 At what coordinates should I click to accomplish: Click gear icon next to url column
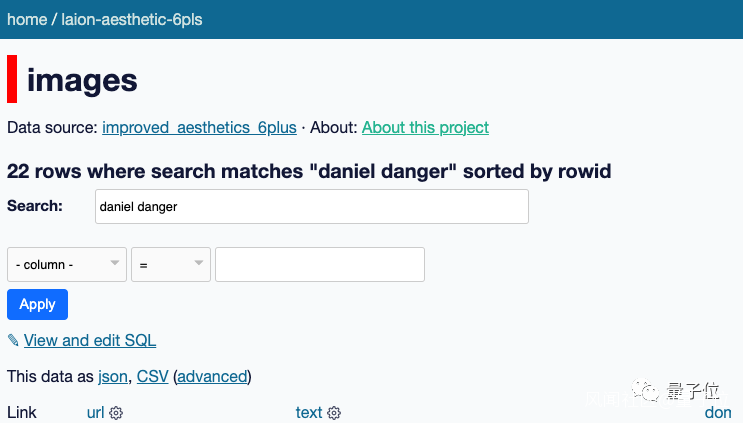(116, 413)
